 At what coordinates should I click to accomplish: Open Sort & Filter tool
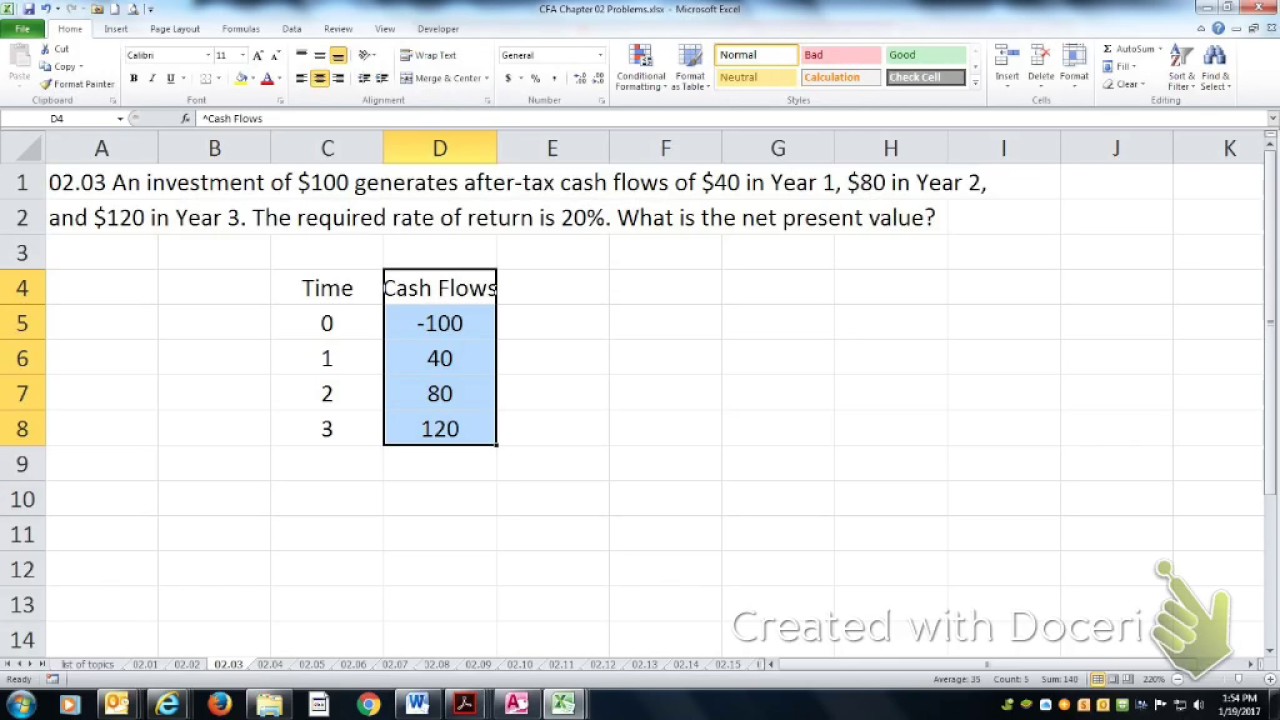(x=1181, y=67)
